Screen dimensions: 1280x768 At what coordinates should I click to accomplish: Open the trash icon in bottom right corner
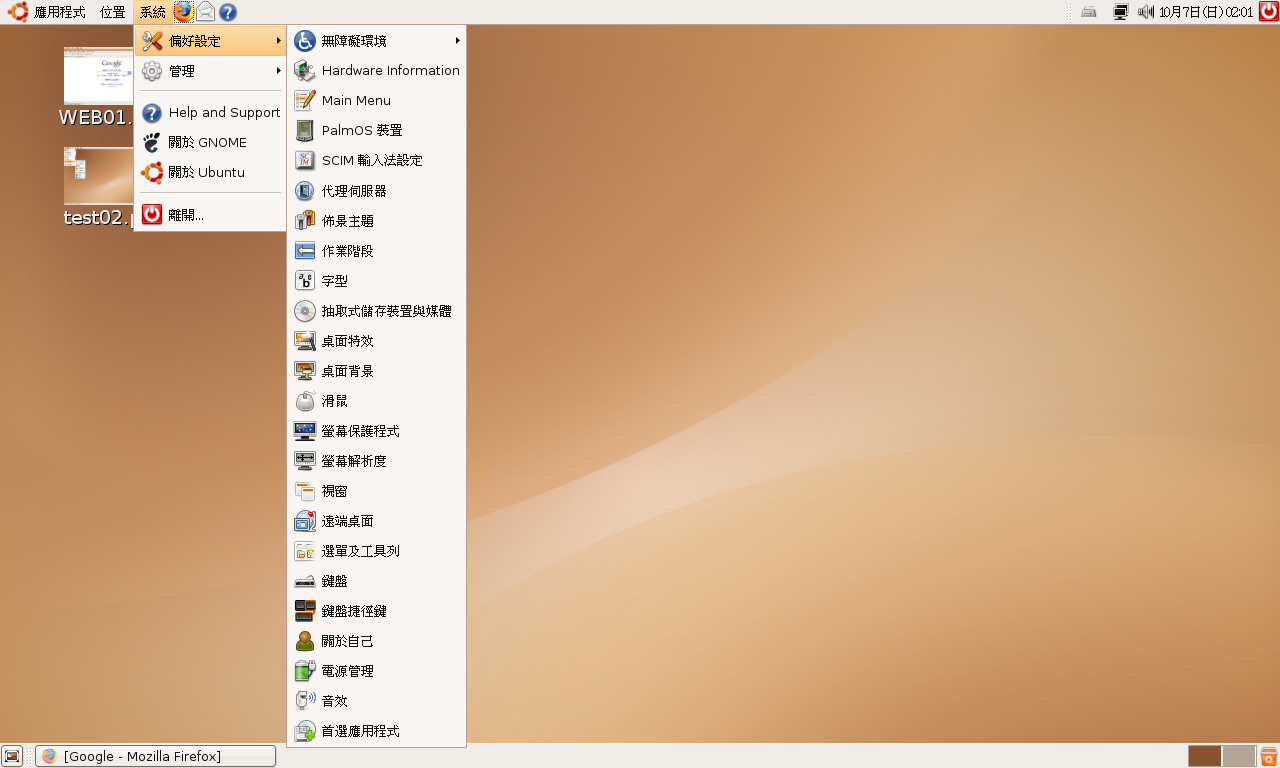pyautogui.click(x=1269, y=756)
